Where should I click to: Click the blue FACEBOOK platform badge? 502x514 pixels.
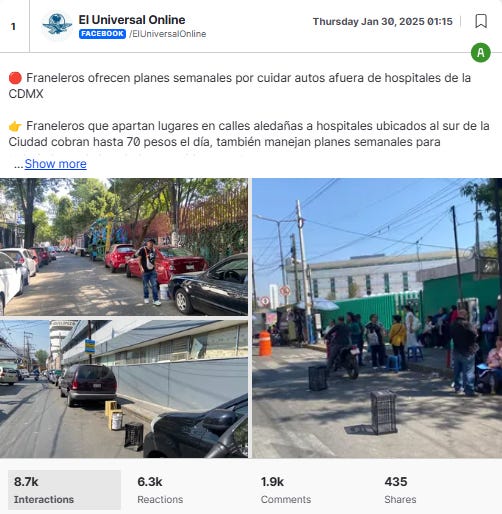[102, 34]
